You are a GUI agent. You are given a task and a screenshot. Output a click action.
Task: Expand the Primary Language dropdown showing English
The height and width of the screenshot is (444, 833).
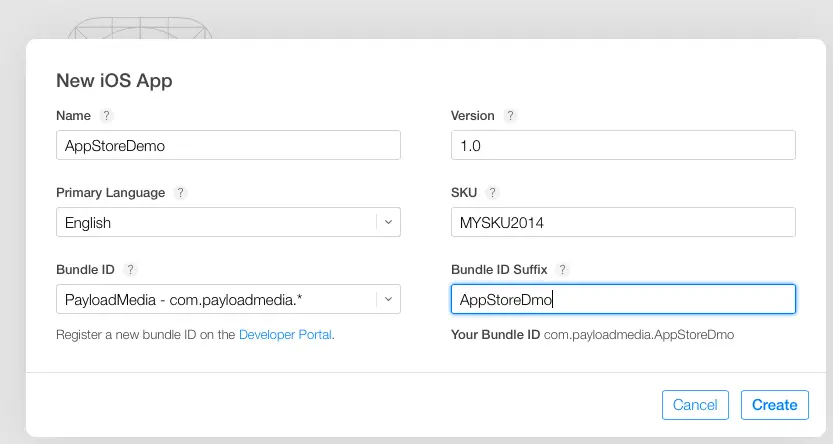[x=228, y=222]
